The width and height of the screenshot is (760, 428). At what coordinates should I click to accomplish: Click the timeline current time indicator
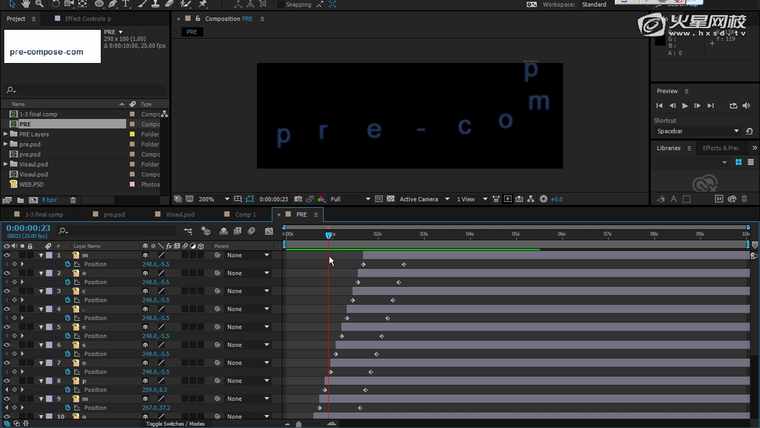328,235
